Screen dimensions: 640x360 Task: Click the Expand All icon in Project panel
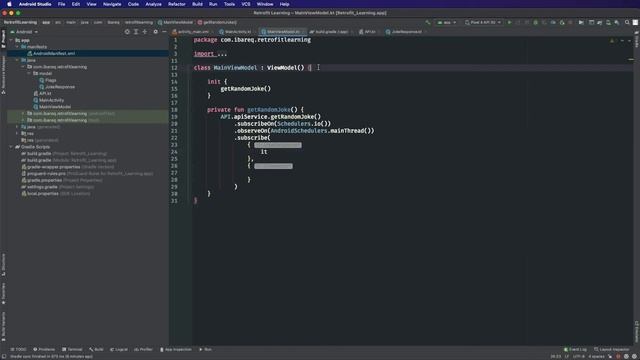[136, 32]
